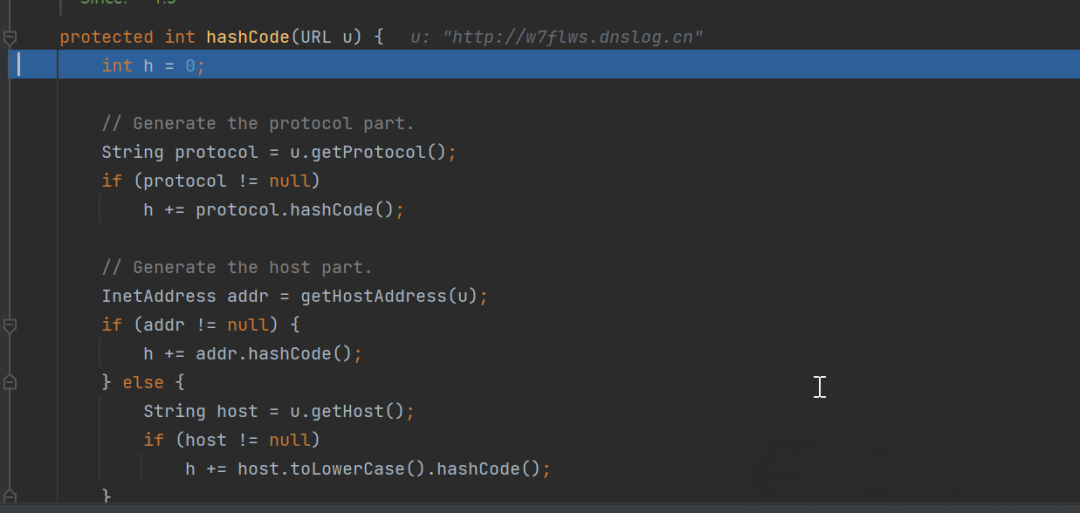The width and height of the screenshot is (1080, 513).
Task: Click the InetAddress type name
Action: (159, 296)
